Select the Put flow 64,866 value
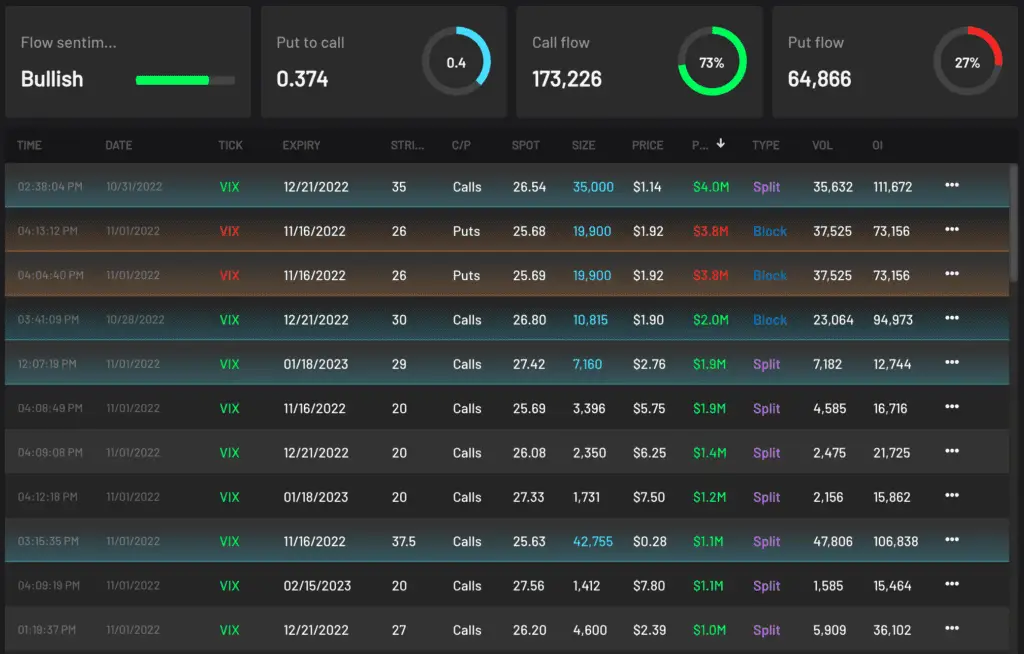Image resolution: width=1024 pixels, height=654 pixels. 819,79
